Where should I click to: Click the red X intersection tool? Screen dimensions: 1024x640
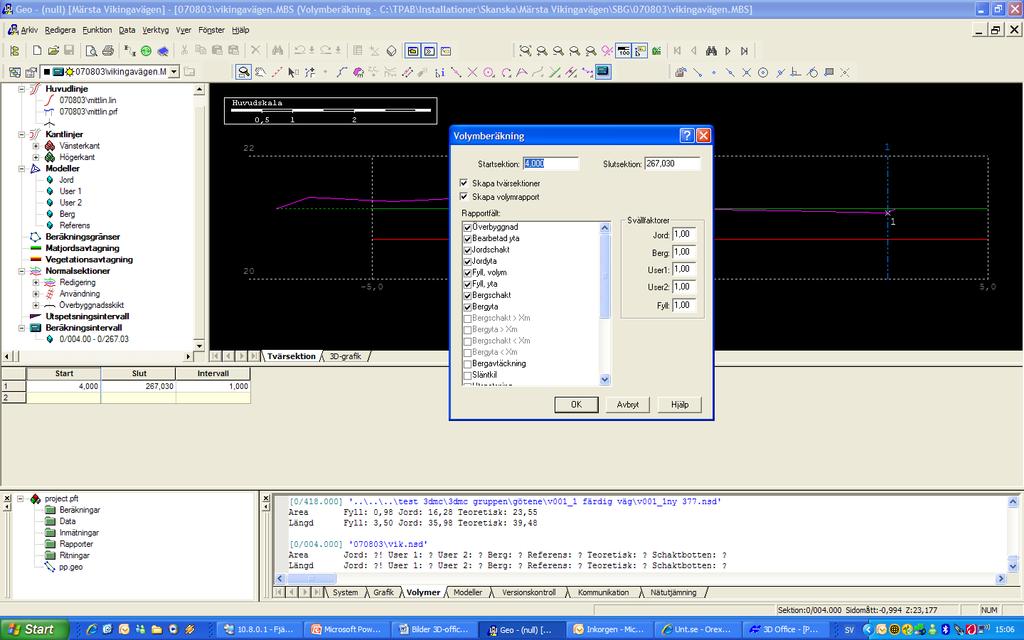pyautogui.click(x=472, y=72)
